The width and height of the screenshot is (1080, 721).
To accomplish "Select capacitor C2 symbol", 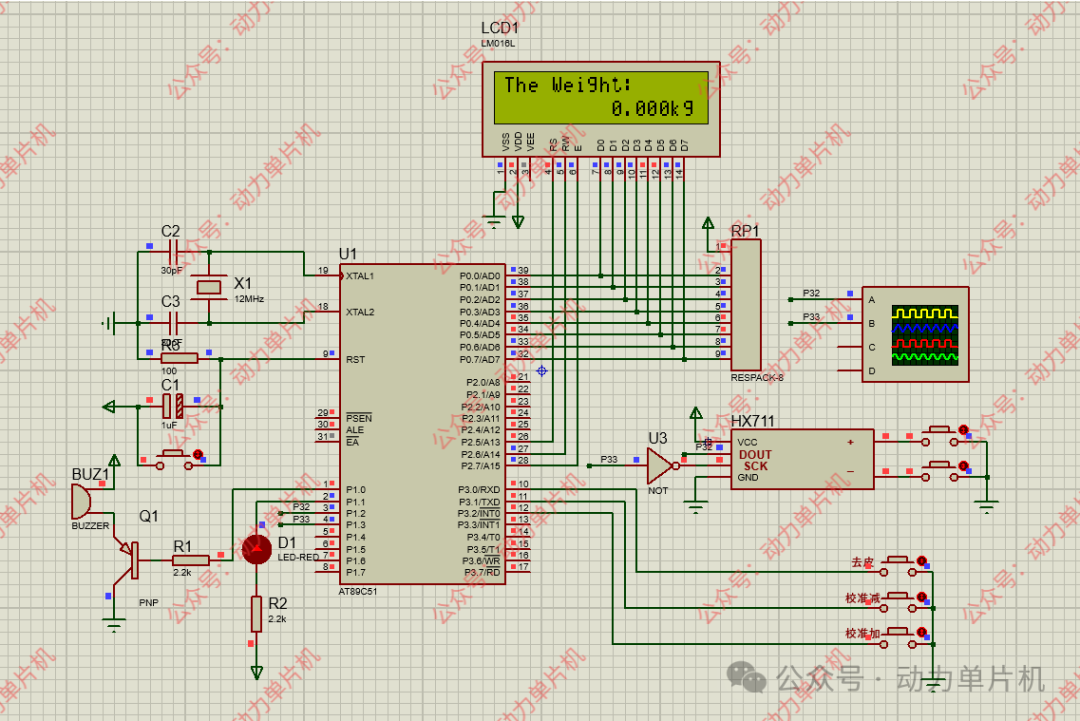I will (174, 252).
